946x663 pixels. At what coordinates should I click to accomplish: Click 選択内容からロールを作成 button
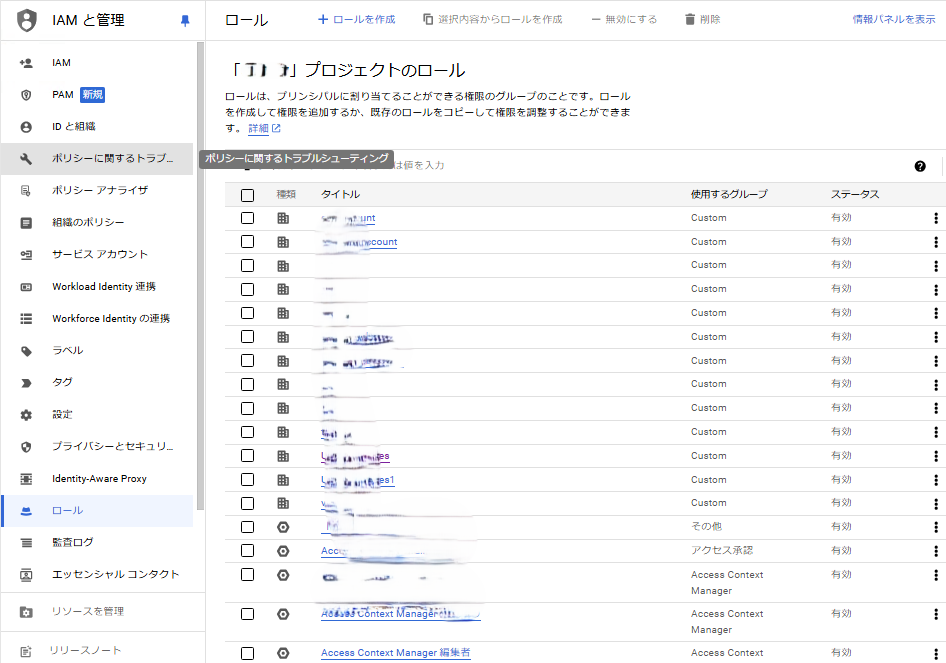493,19
